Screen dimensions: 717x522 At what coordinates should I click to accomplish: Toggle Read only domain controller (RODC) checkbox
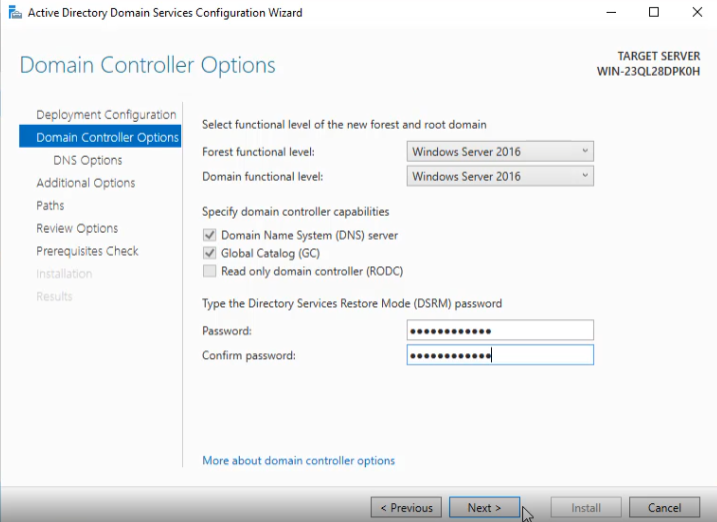[x=209, y=271]
